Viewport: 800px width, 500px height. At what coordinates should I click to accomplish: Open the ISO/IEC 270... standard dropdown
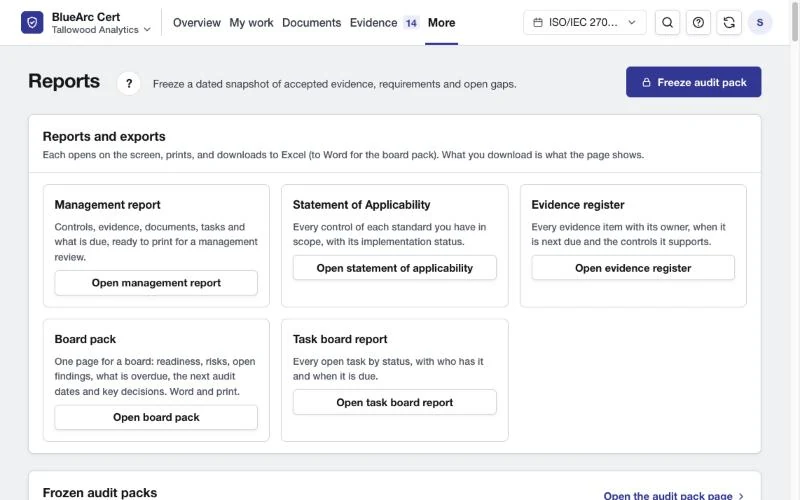tap(585, 22)
